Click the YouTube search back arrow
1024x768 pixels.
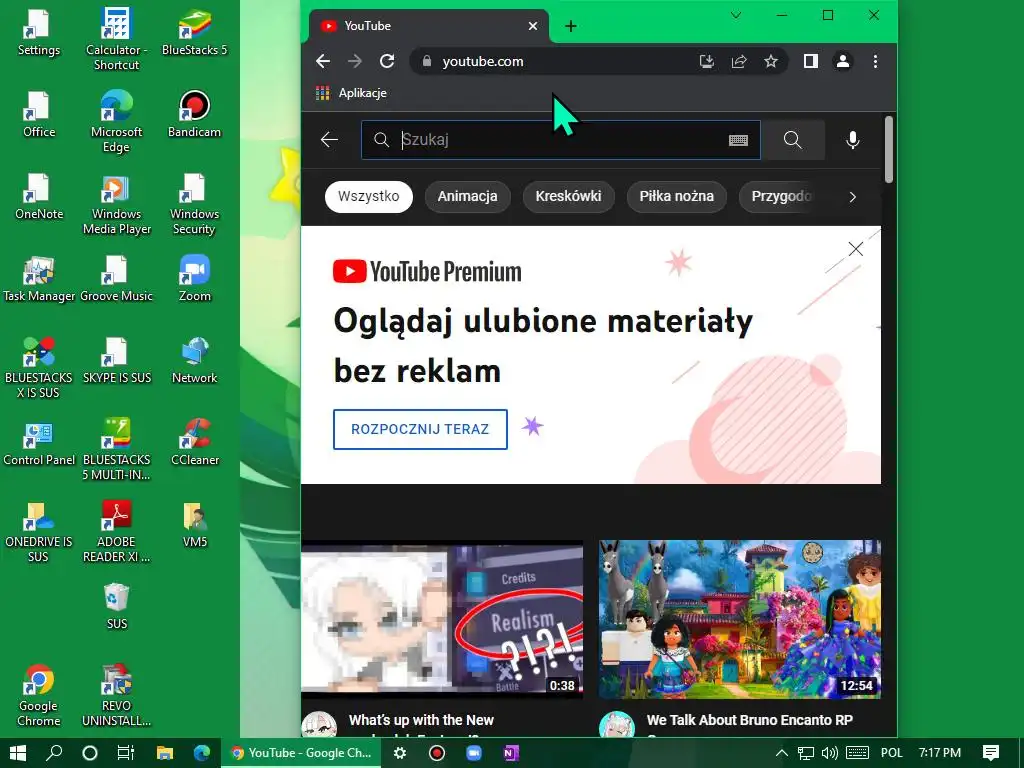[329, 140]
